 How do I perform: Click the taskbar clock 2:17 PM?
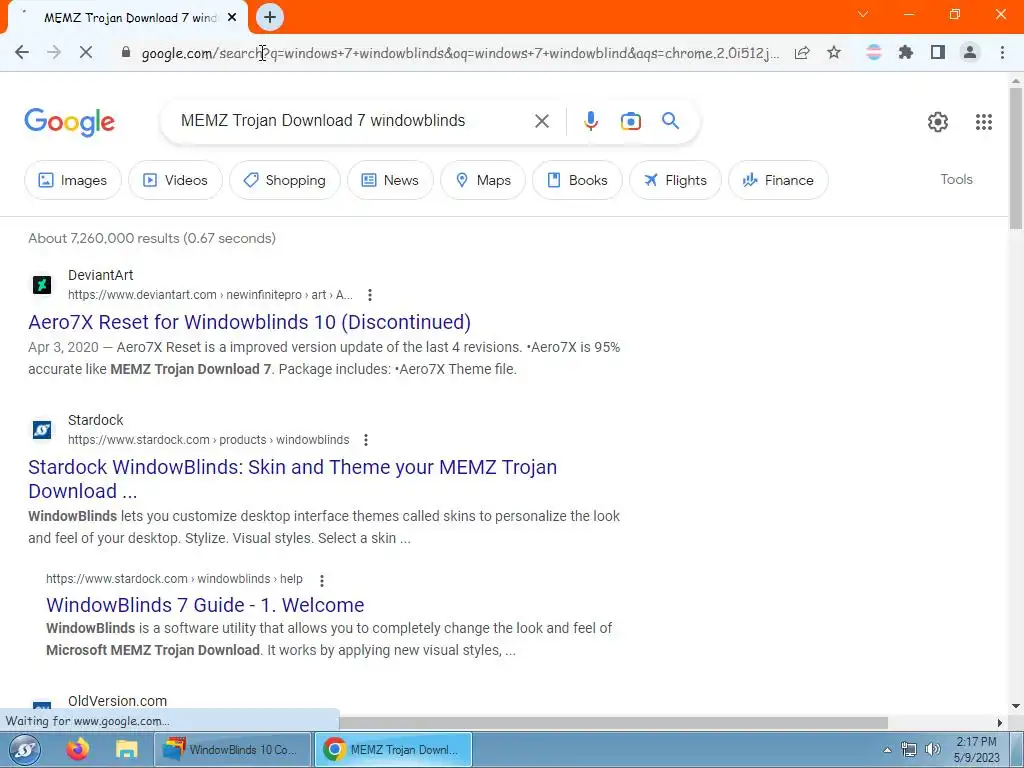(976, 742)
